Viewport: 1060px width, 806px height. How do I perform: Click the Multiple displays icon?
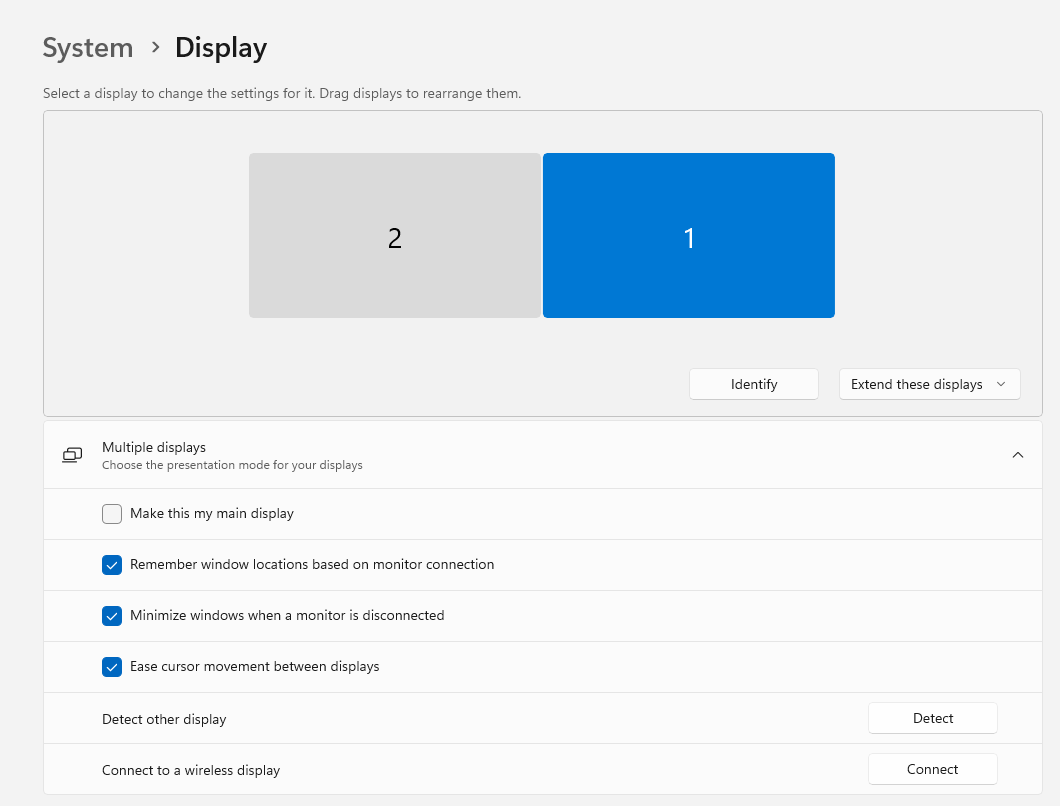pos(71,454)
